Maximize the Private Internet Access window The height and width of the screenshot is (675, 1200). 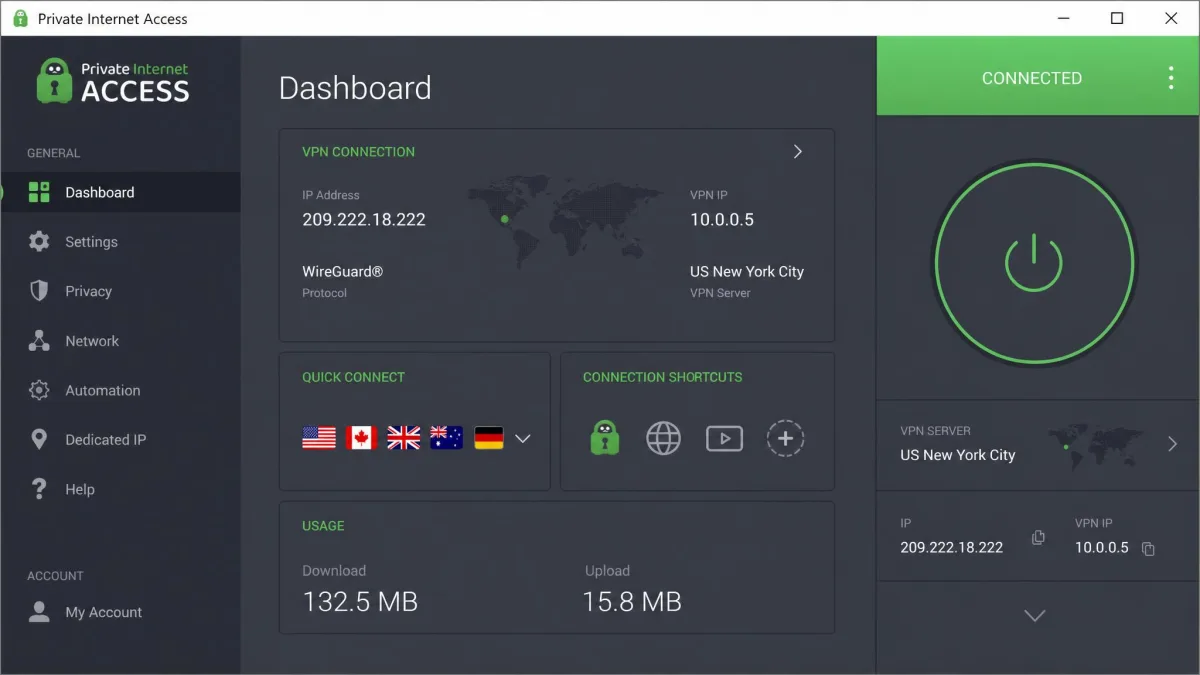click(1117, 18)
